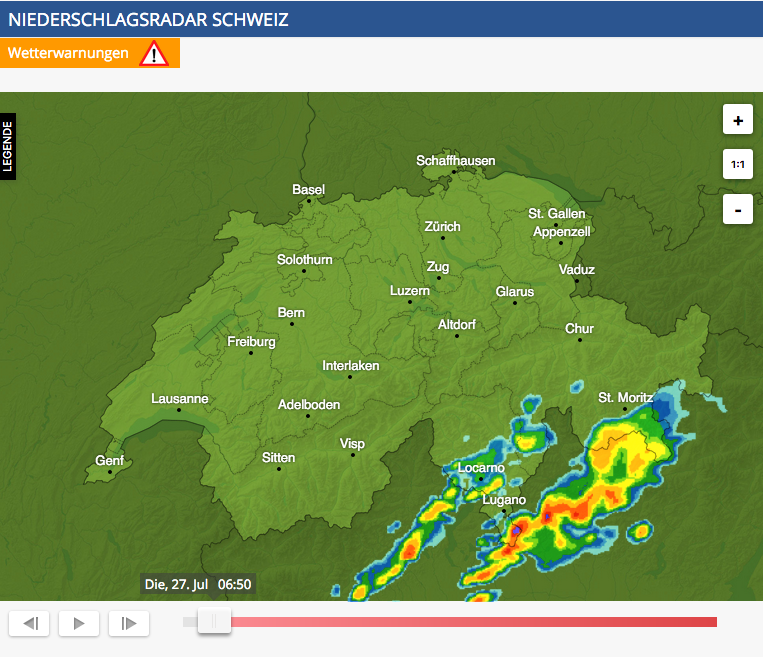This screenshot has width=763, height=657.
Task: Step back one radar frame
Action: click(29, 623)
